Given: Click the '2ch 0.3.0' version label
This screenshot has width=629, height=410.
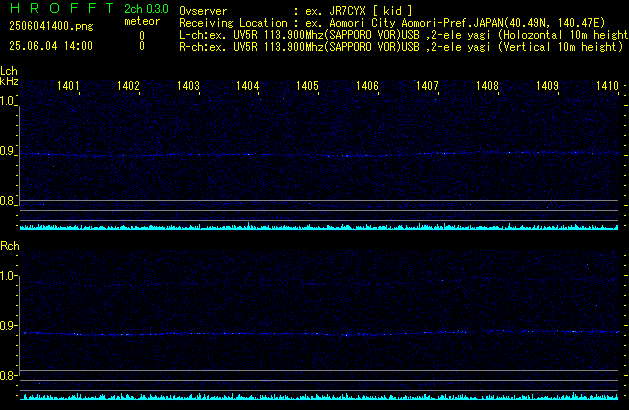Looking at the screenshot, I should pyautogui.click(x=146, y=9).
